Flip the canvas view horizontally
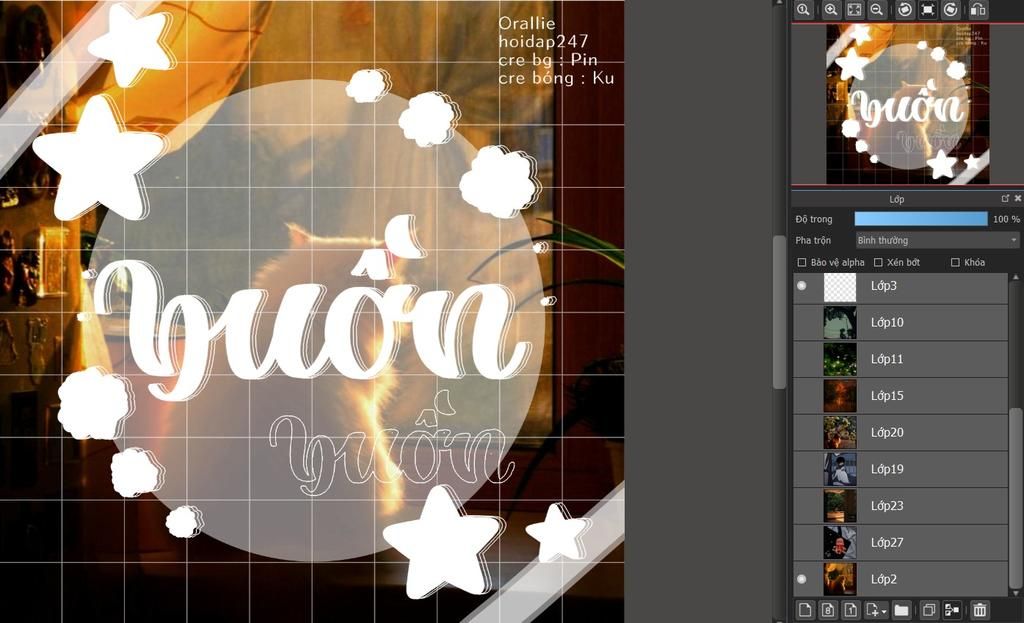The height and width of the screenshot is (623, 1024). (978, 9)
